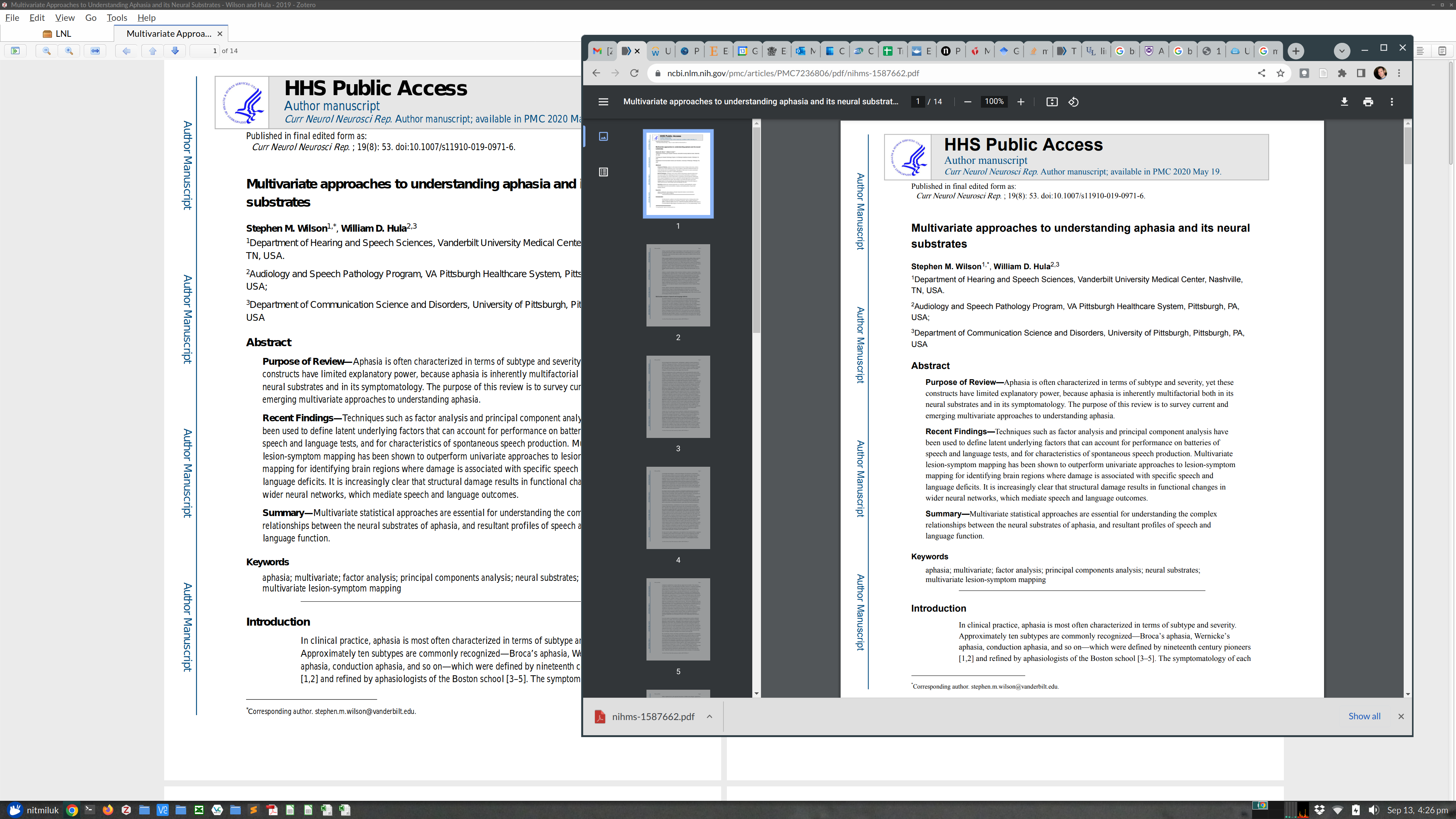
Task: Open the Tools menu in Zotero
Action: [116, 17]
